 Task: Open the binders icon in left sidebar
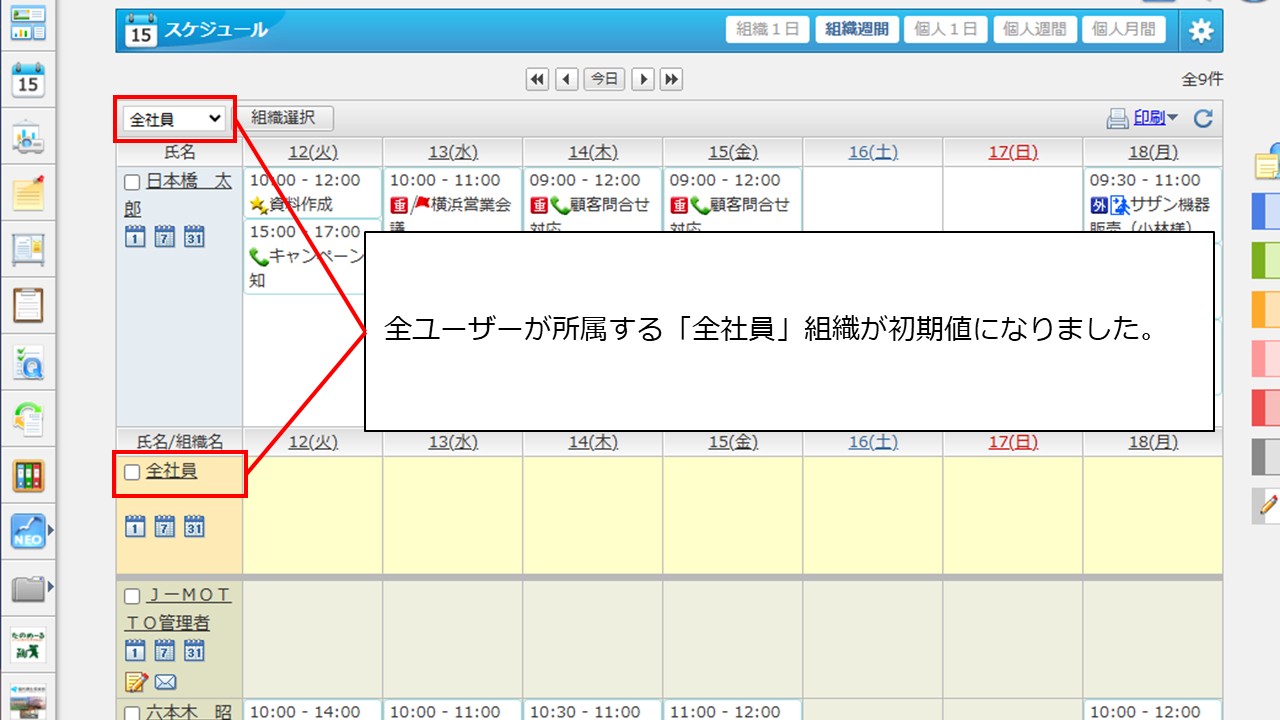28,475
